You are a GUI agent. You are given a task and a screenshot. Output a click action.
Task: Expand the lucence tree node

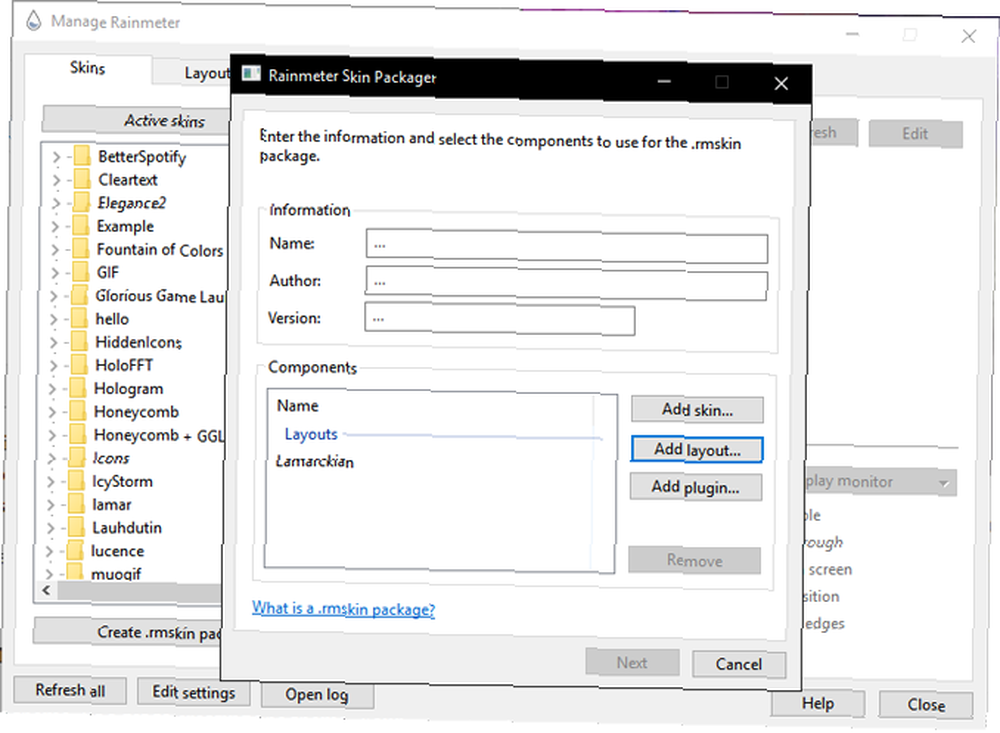(x=50, y=551)
